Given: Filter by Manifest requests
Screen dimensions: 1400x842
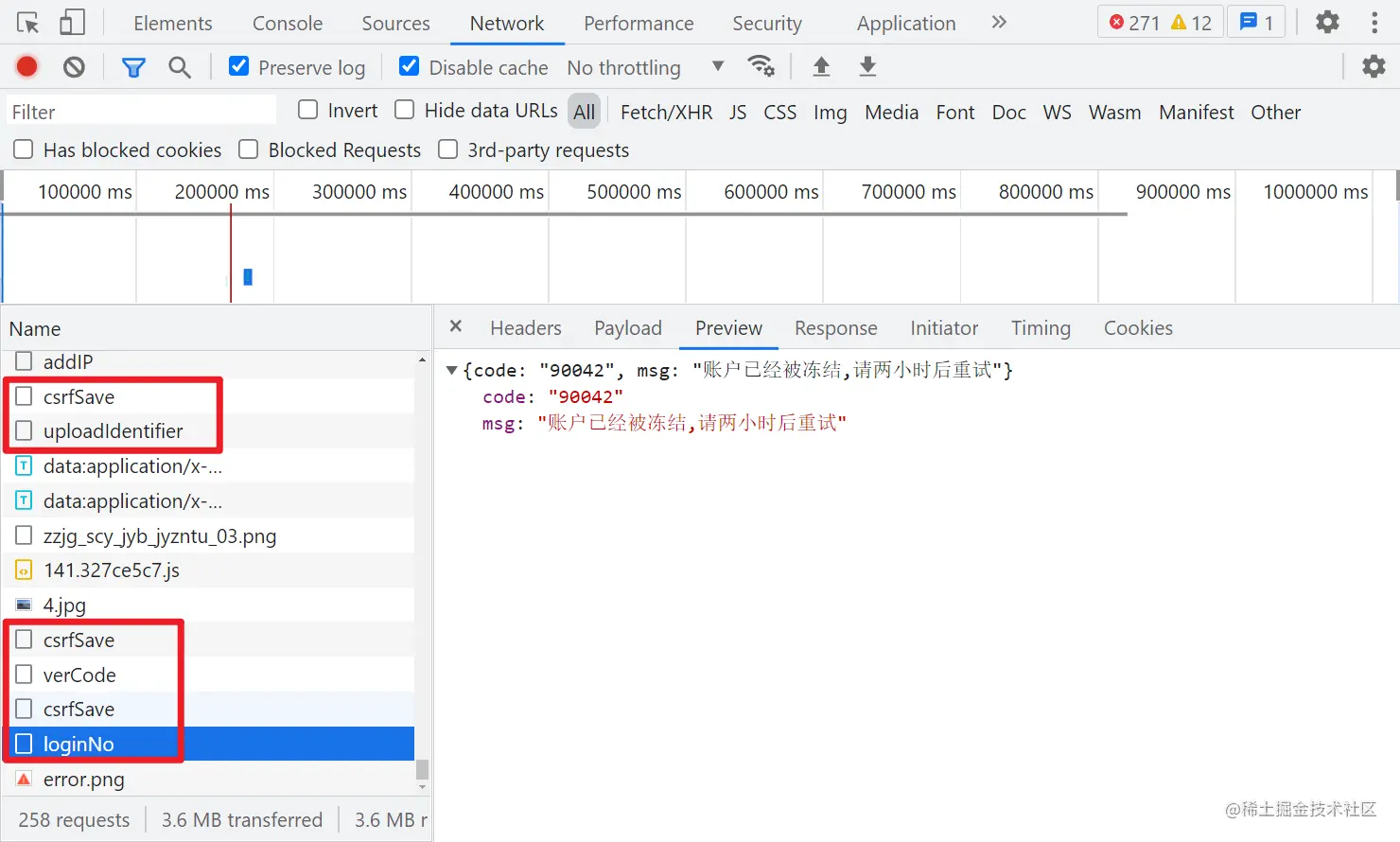Looking at the screenshot, I should click(1197, 112).
